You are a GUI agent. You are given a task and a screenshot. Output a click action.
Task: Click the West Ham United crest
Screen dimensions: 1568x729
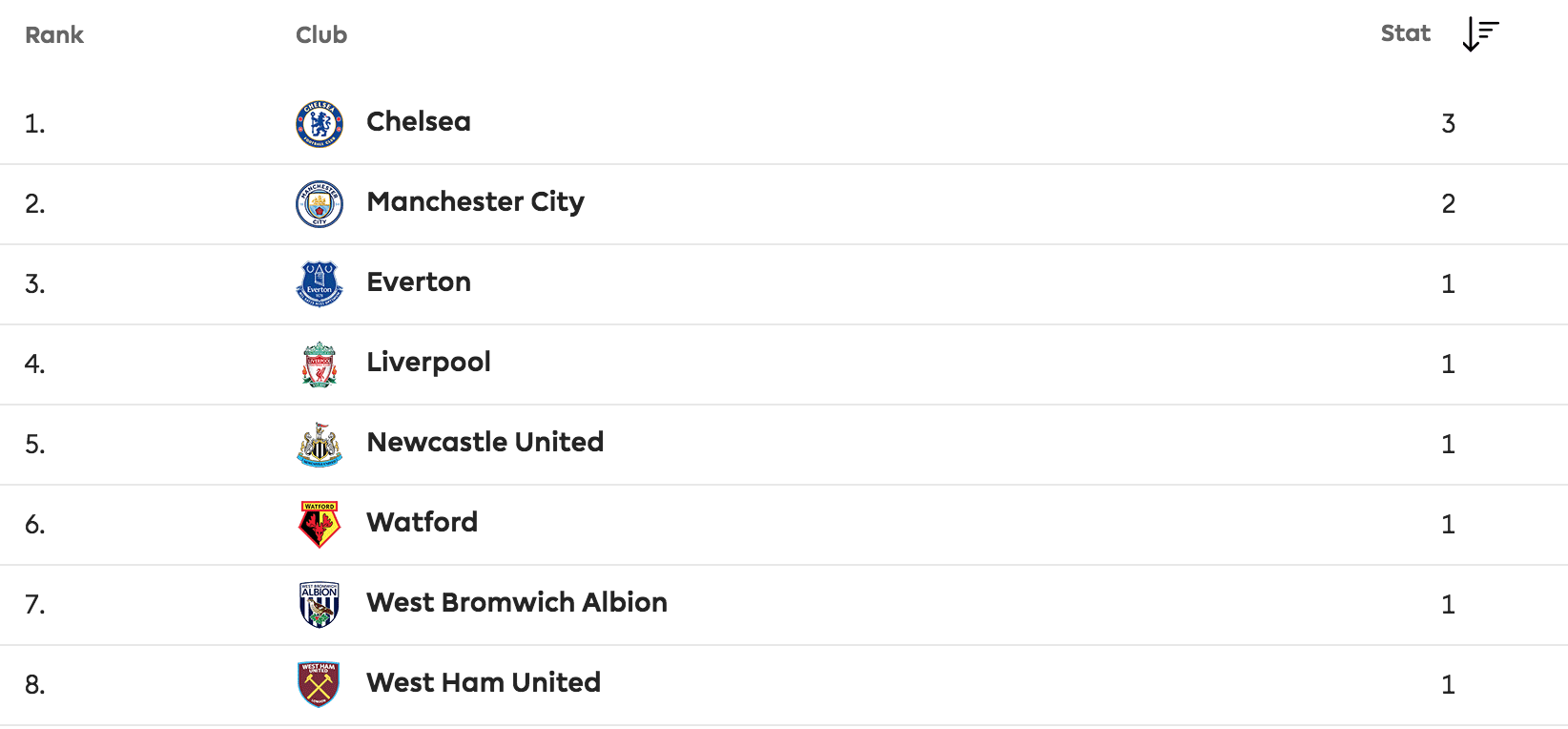[320, 685]
